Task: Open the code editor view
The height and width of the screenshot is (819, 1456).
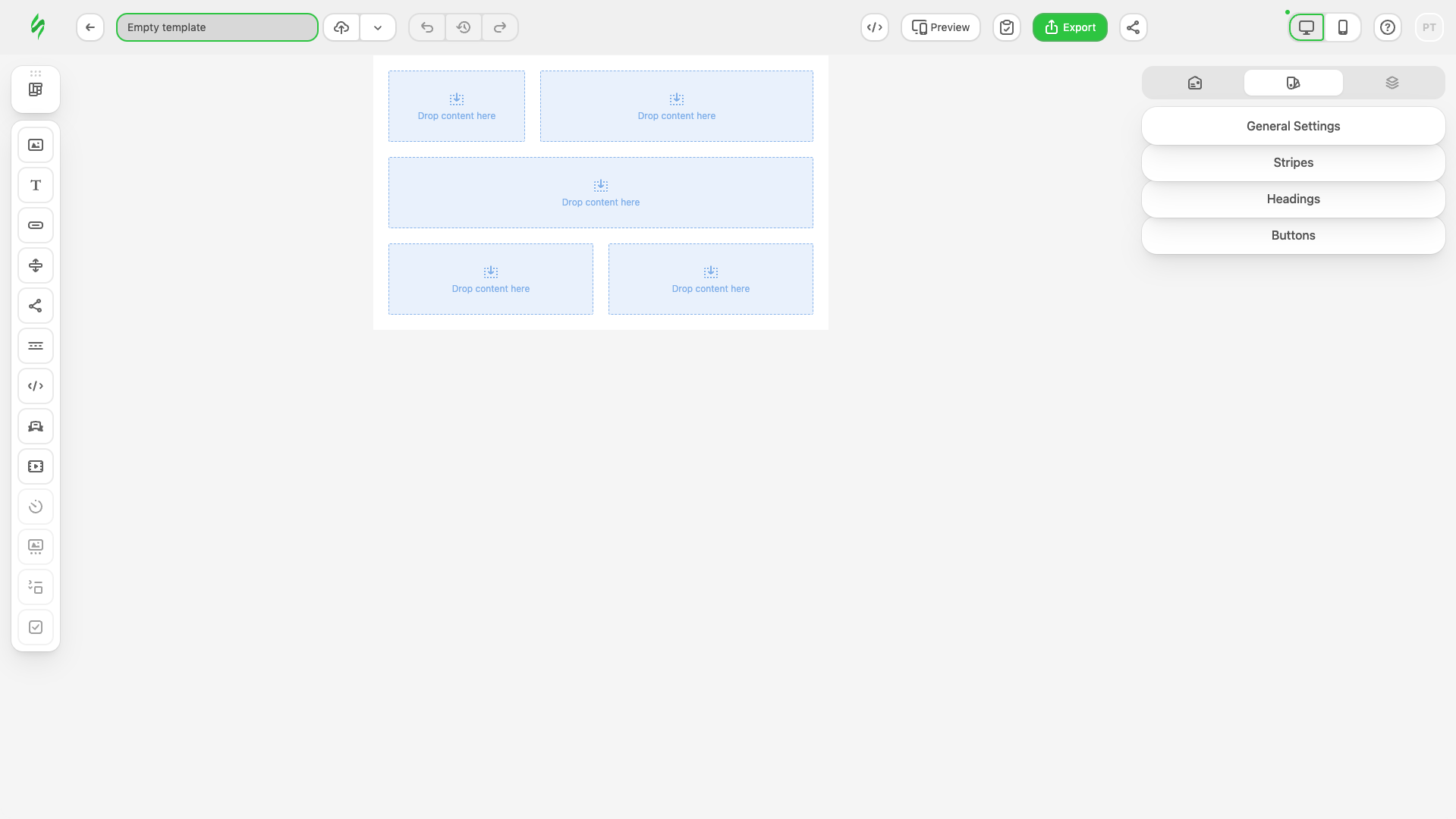Action: pyautogui.click(x=874, y=27)
